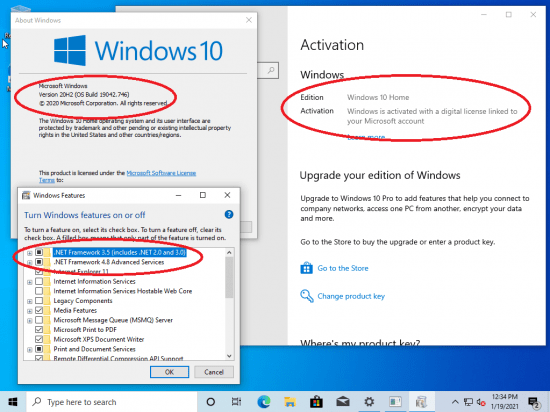Click the Media Features folder icon
The image size is (550, 412).
[47, 310]
